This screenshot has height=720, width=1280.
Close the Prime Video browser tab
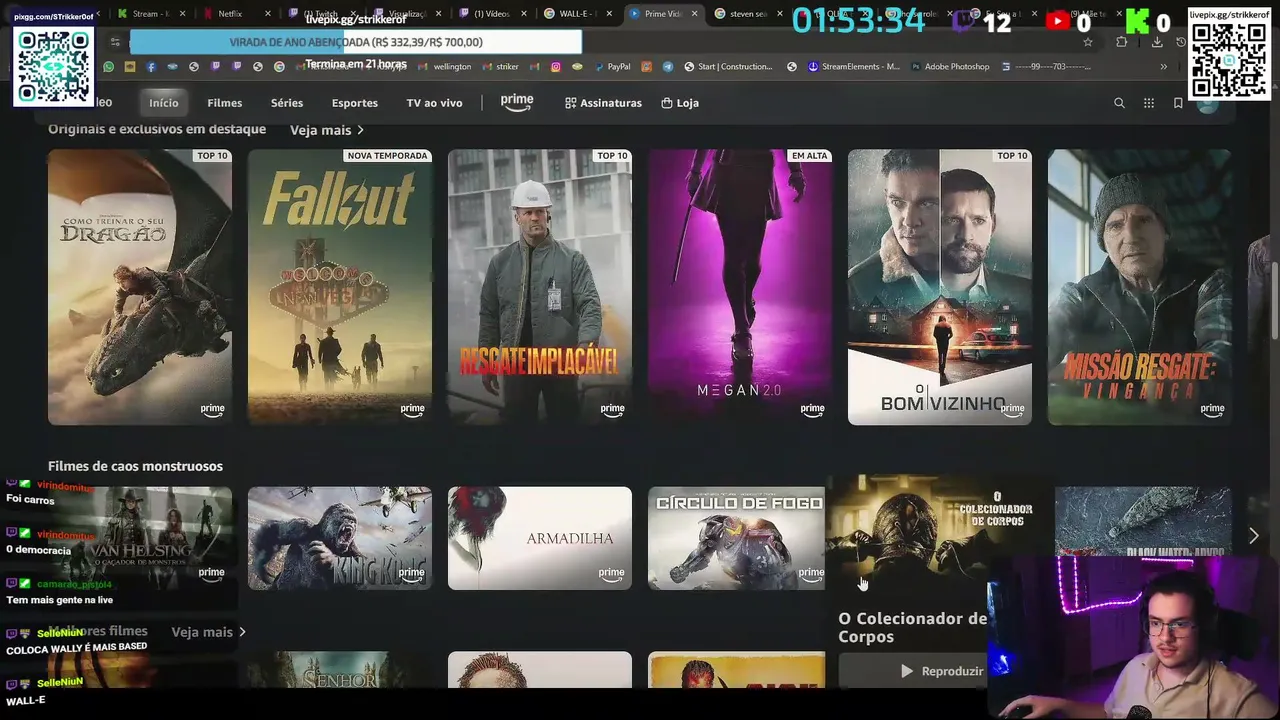pyautogui.click(x=694, y=14)
